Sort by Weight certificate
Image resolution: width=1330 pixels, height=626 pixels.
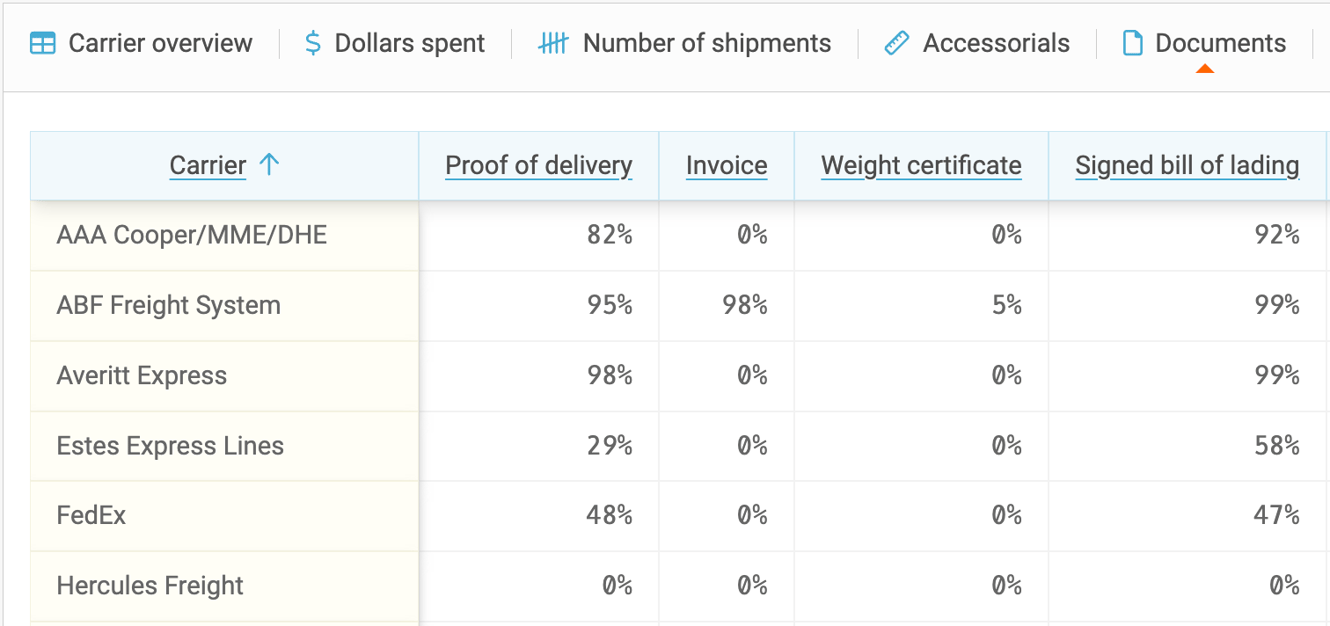coord(920,165)
